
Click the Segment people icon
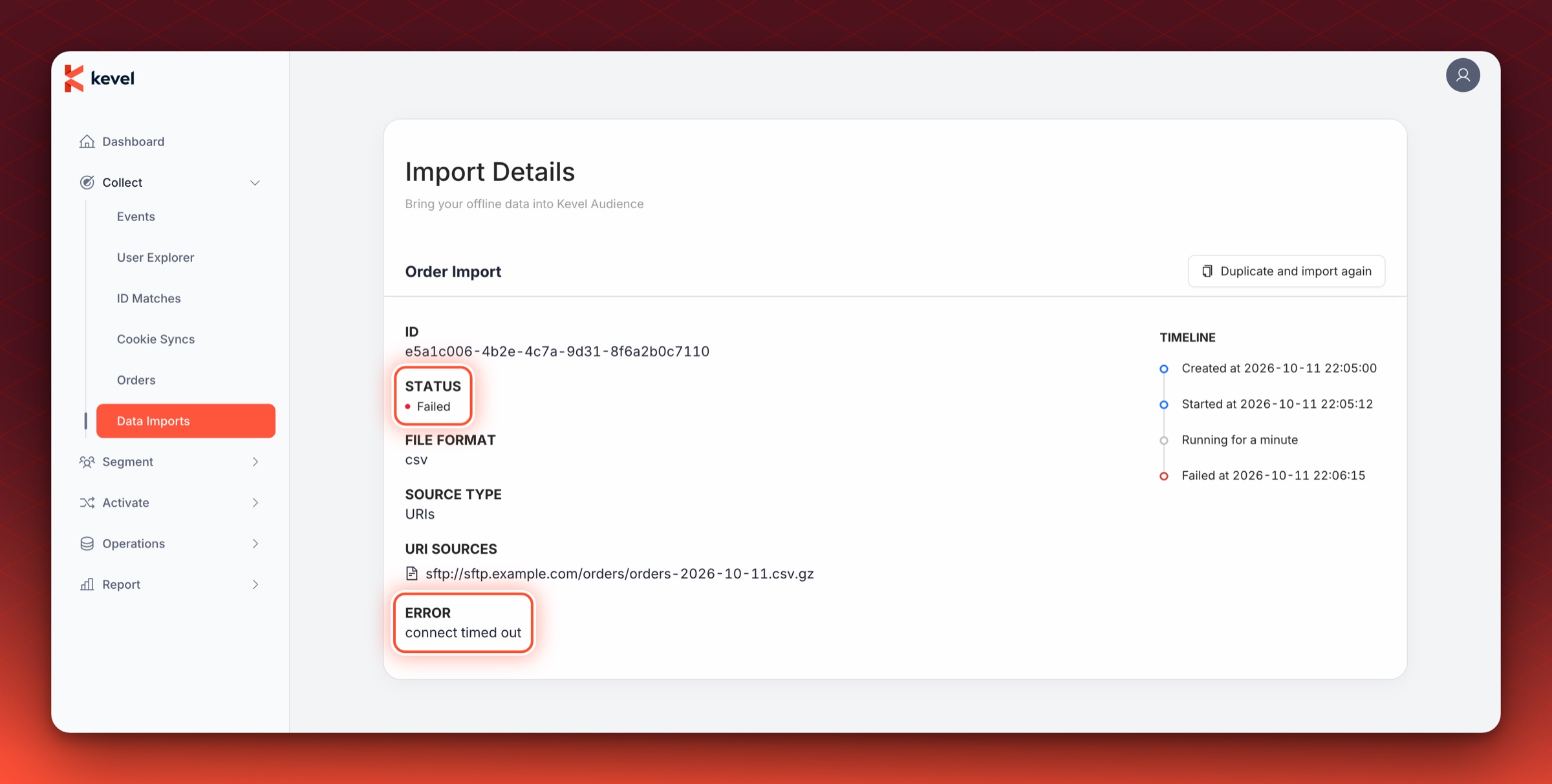87,461
